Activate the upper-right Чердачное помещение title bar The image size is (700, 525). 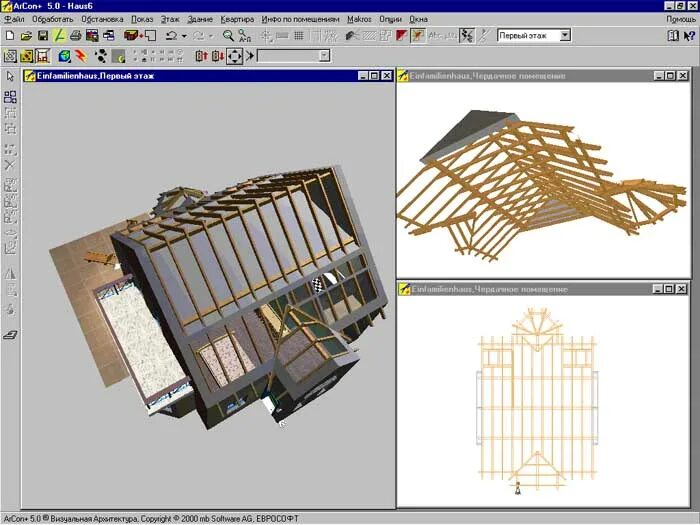[x=543, y=76]
